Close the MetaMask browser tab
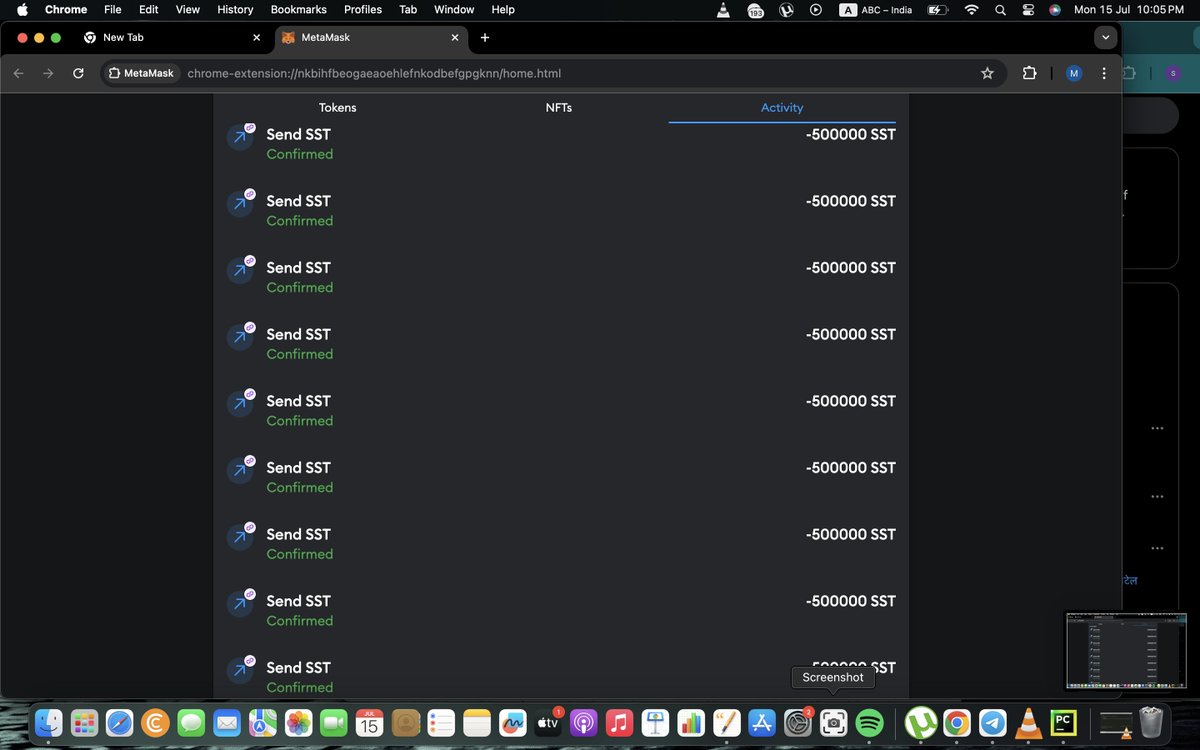The height and width of the screenshot is (750, 1200). pyautogui.click(x=455, y=37)
